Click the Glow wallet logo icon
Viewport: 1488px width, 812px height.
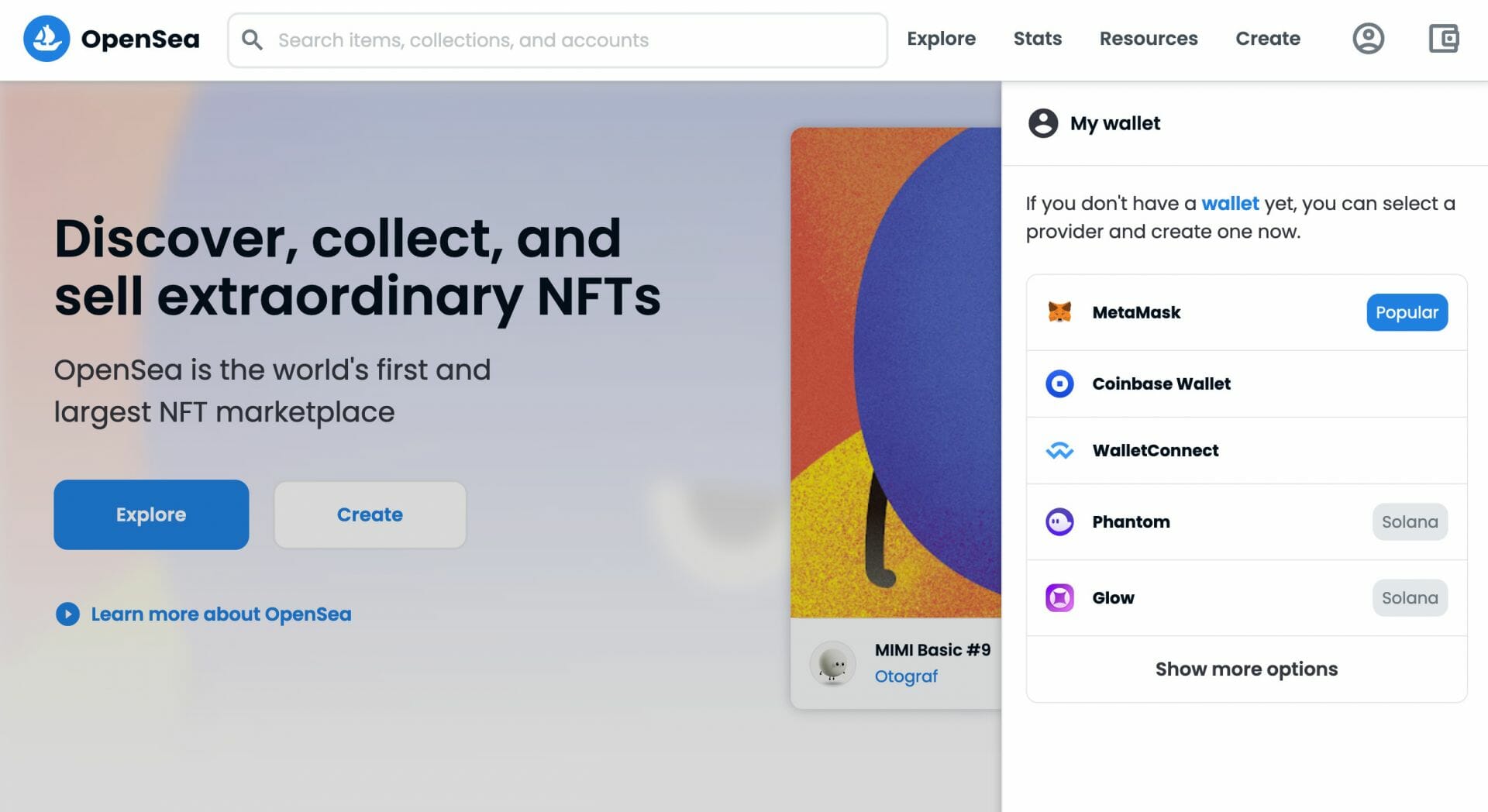pos(1059,597)
